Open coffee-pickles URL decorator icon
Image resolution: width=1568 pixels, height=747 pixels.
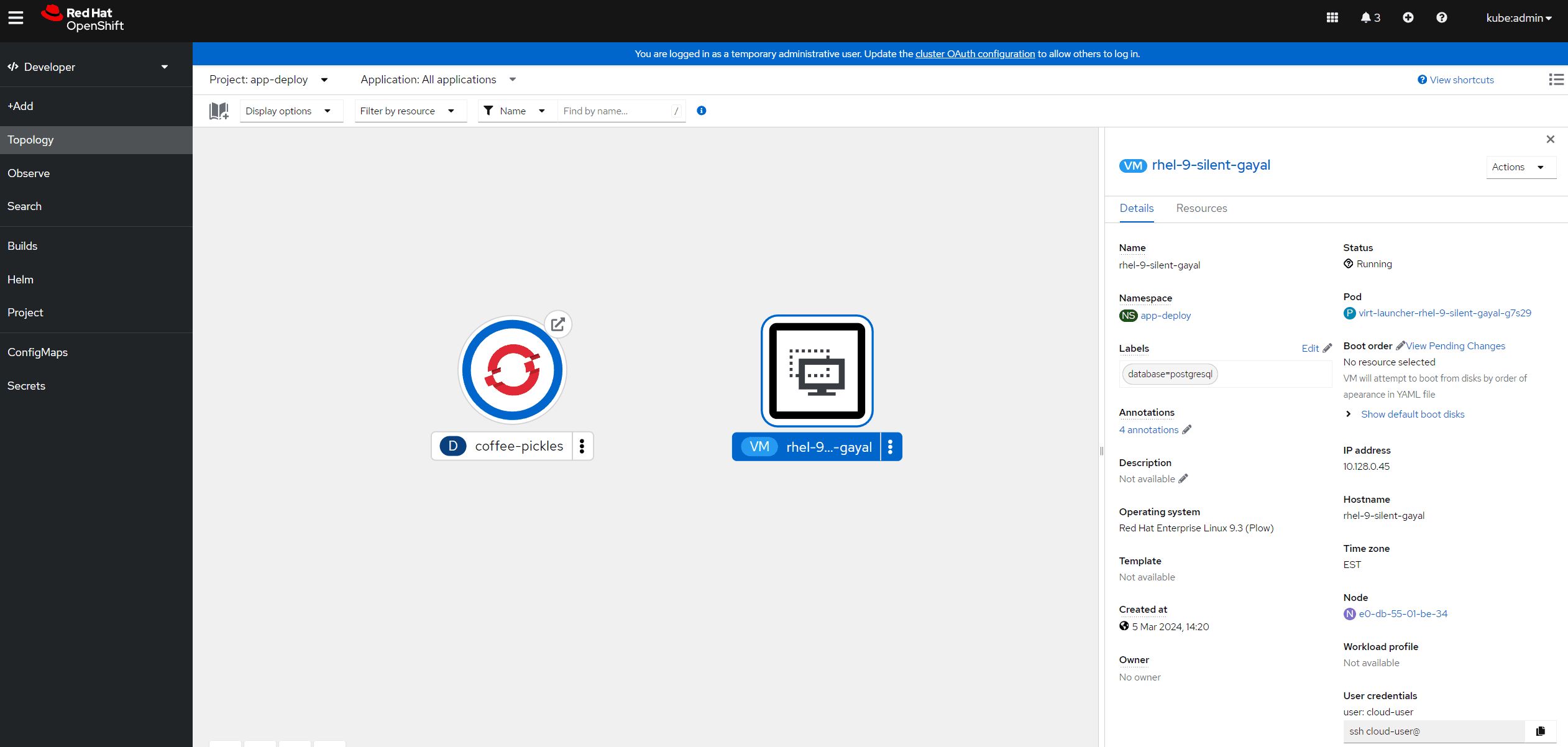coord(558,324)
